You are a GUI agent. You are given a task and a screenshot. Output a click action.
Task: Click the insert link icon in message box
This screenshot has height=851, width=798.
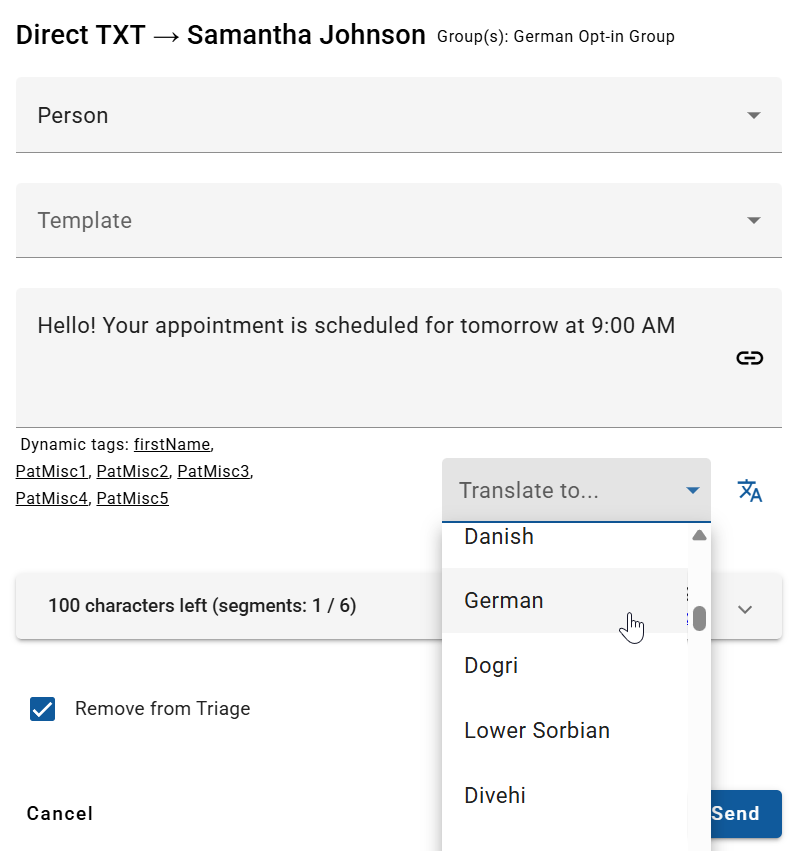pyautogui.click(x=749, y=358)
